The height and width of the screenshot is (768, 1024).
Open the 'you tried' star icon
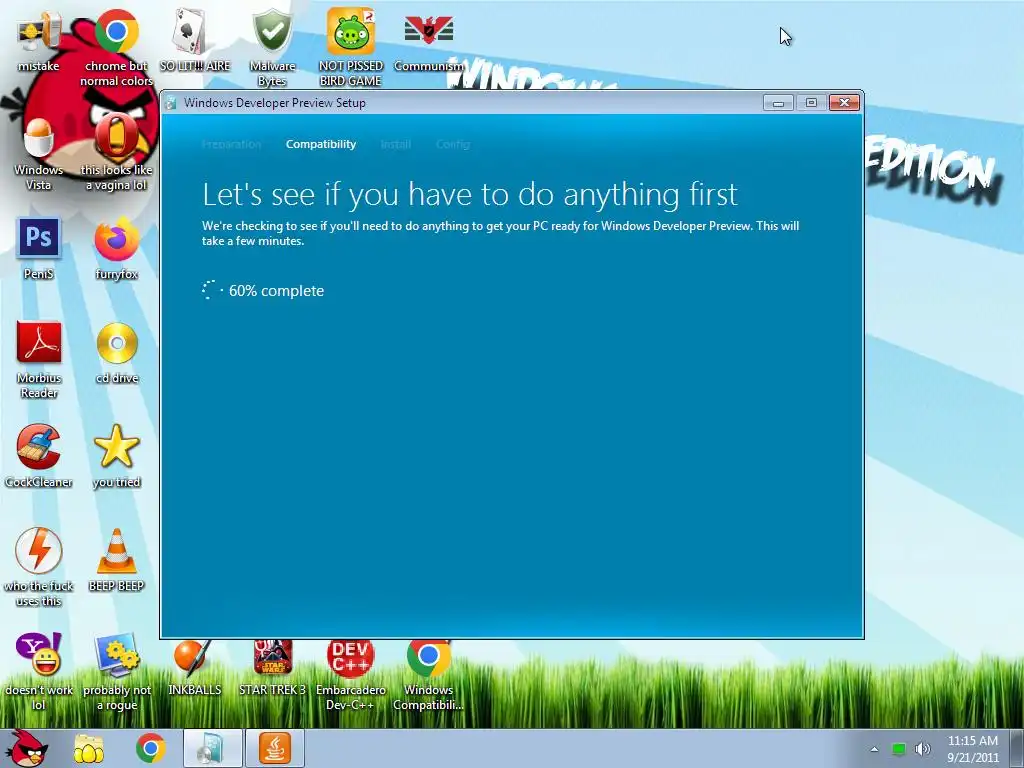pyautogui.click(x=116, y=457)
